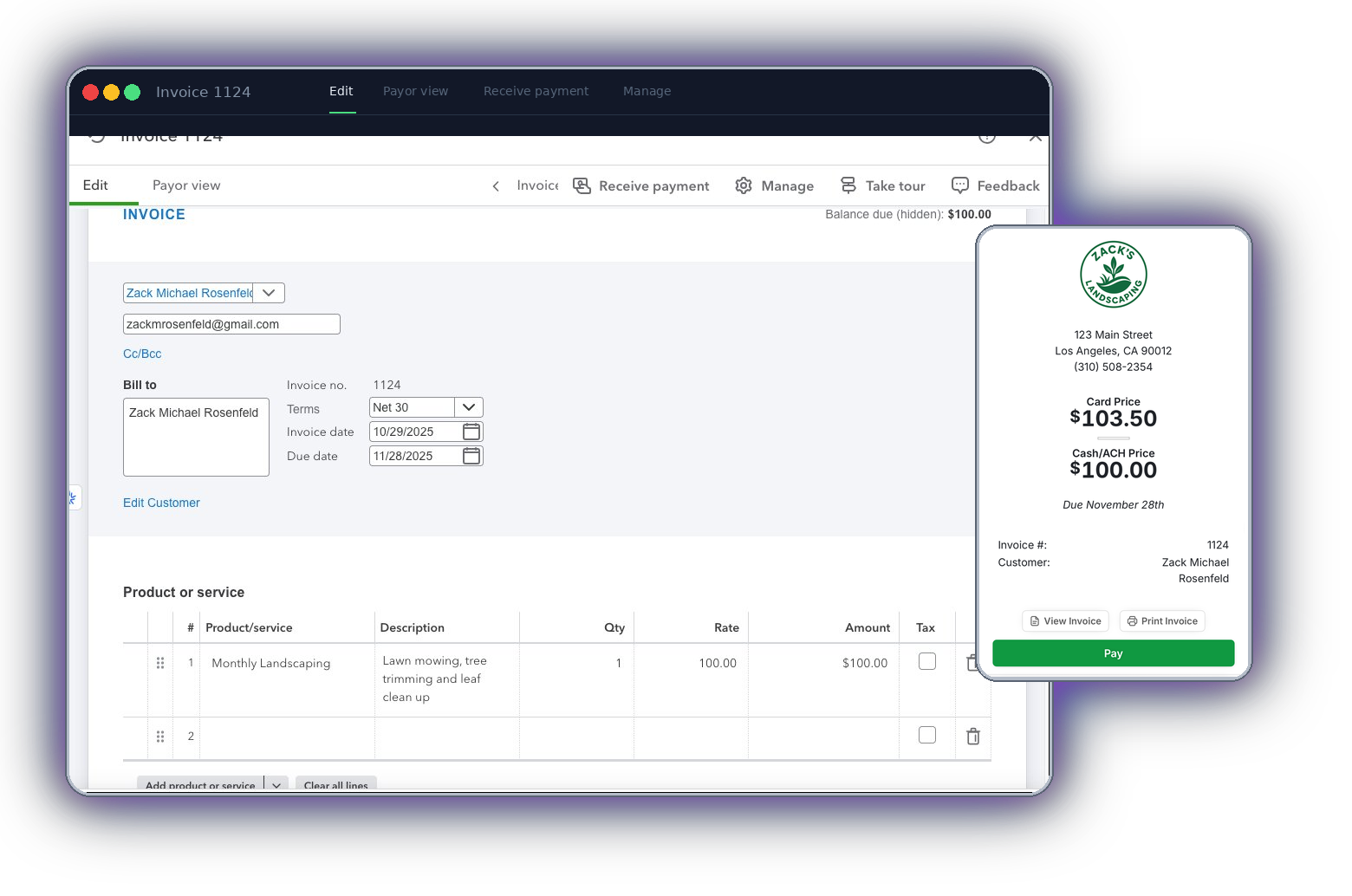Open Manage via the gear icon
Viewport: 1352px width, 896px height.
[744, 186]
